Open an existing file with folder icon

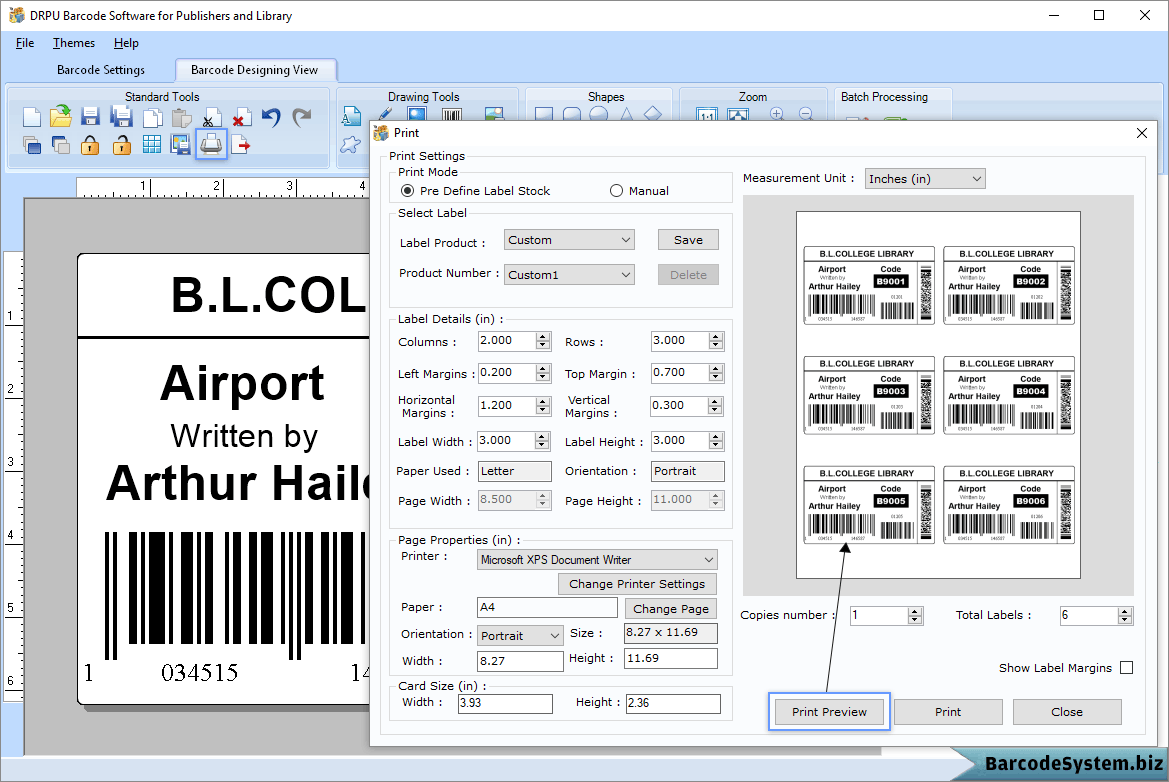point(60,116)
